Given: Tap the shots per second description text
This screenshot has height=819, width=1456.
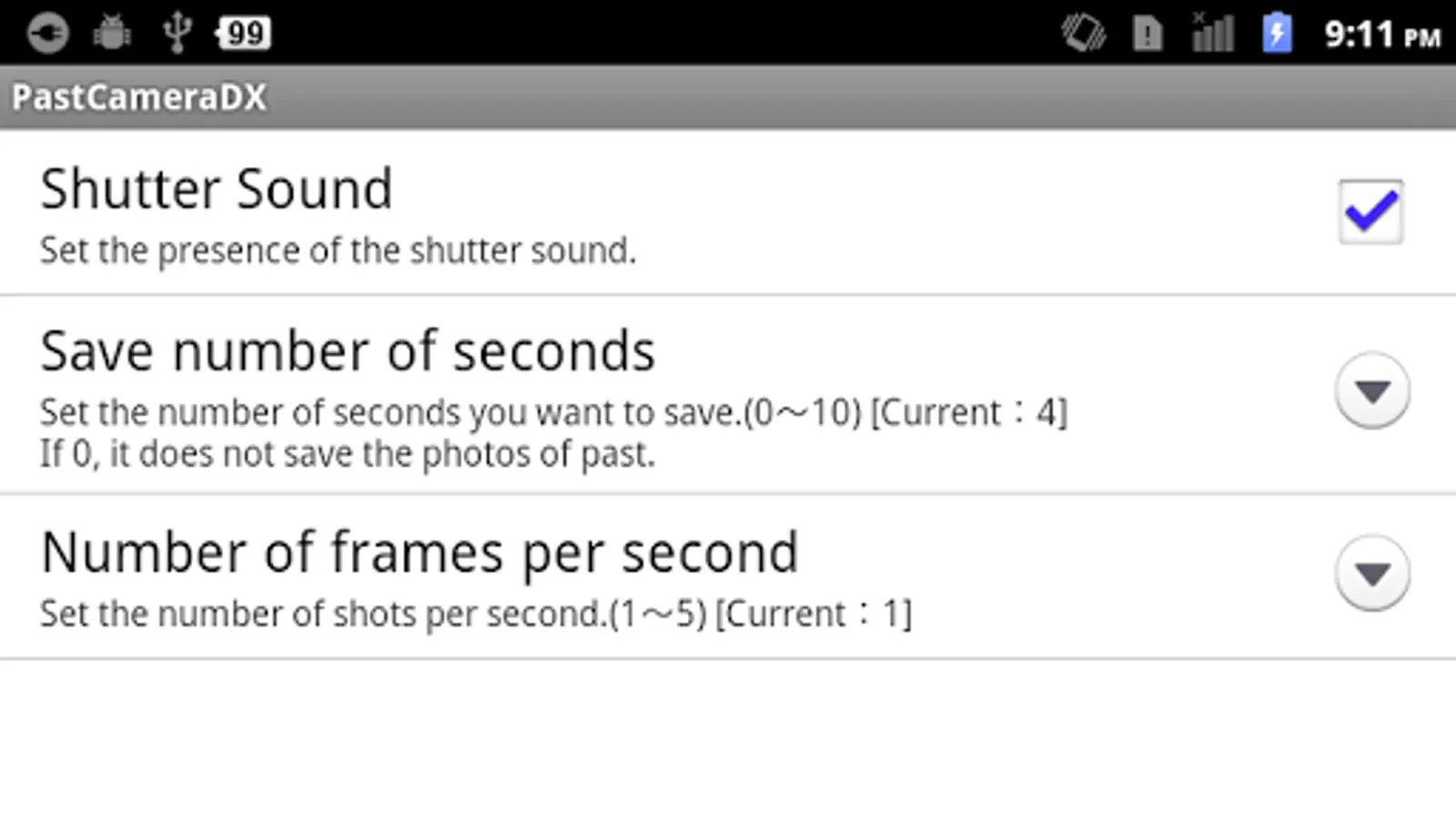Looking at the screenshot, I should click(x=476, y=613).
